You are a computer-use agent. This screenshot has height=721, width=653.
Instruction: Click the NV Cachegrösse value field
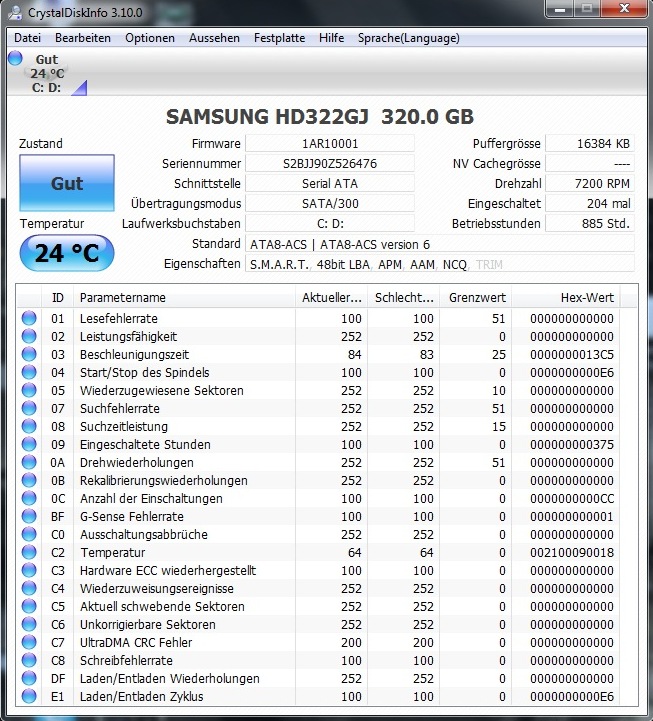point(590,163)
